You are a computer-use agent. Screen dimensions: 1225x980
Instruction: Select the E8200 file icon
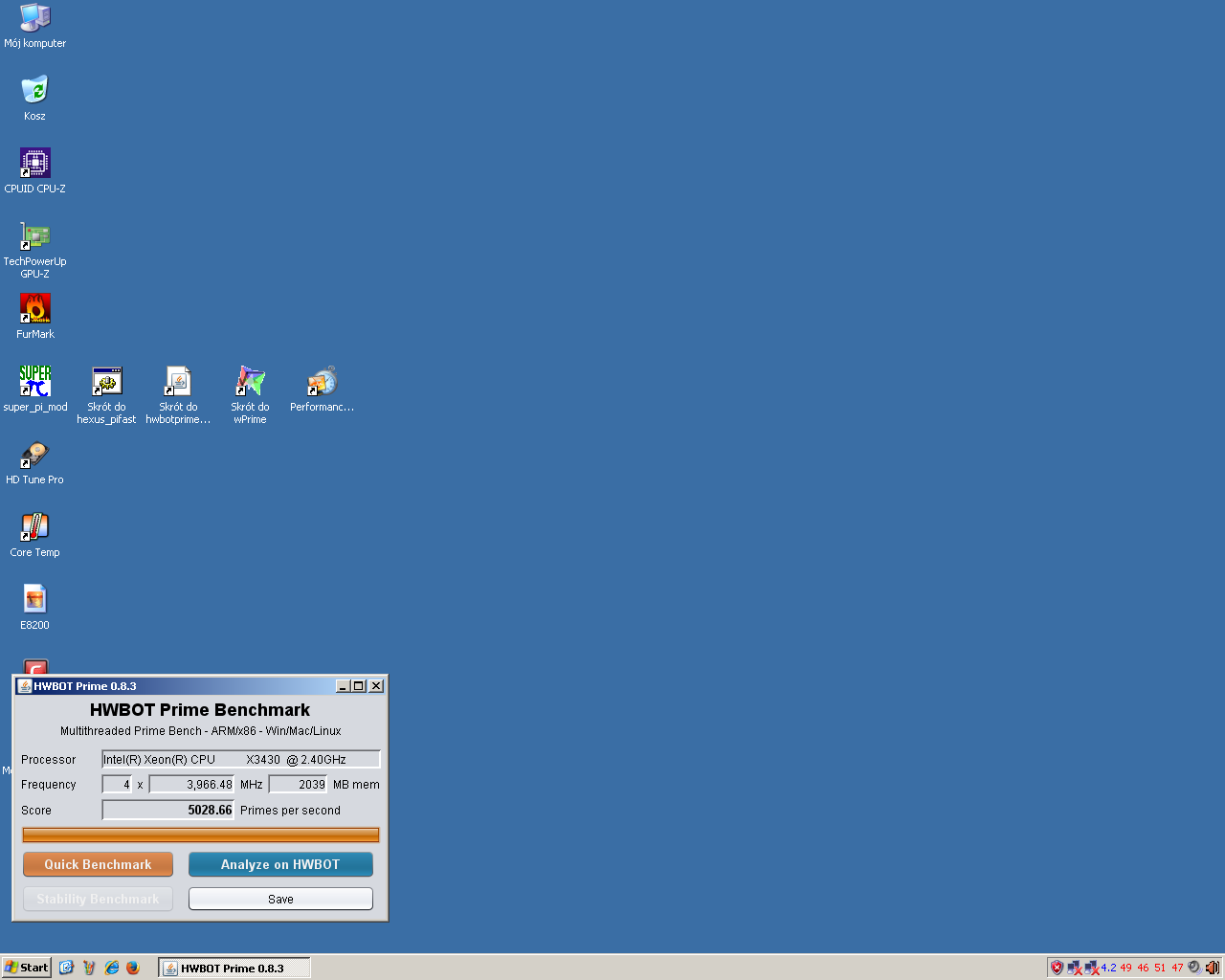[35, 607]
